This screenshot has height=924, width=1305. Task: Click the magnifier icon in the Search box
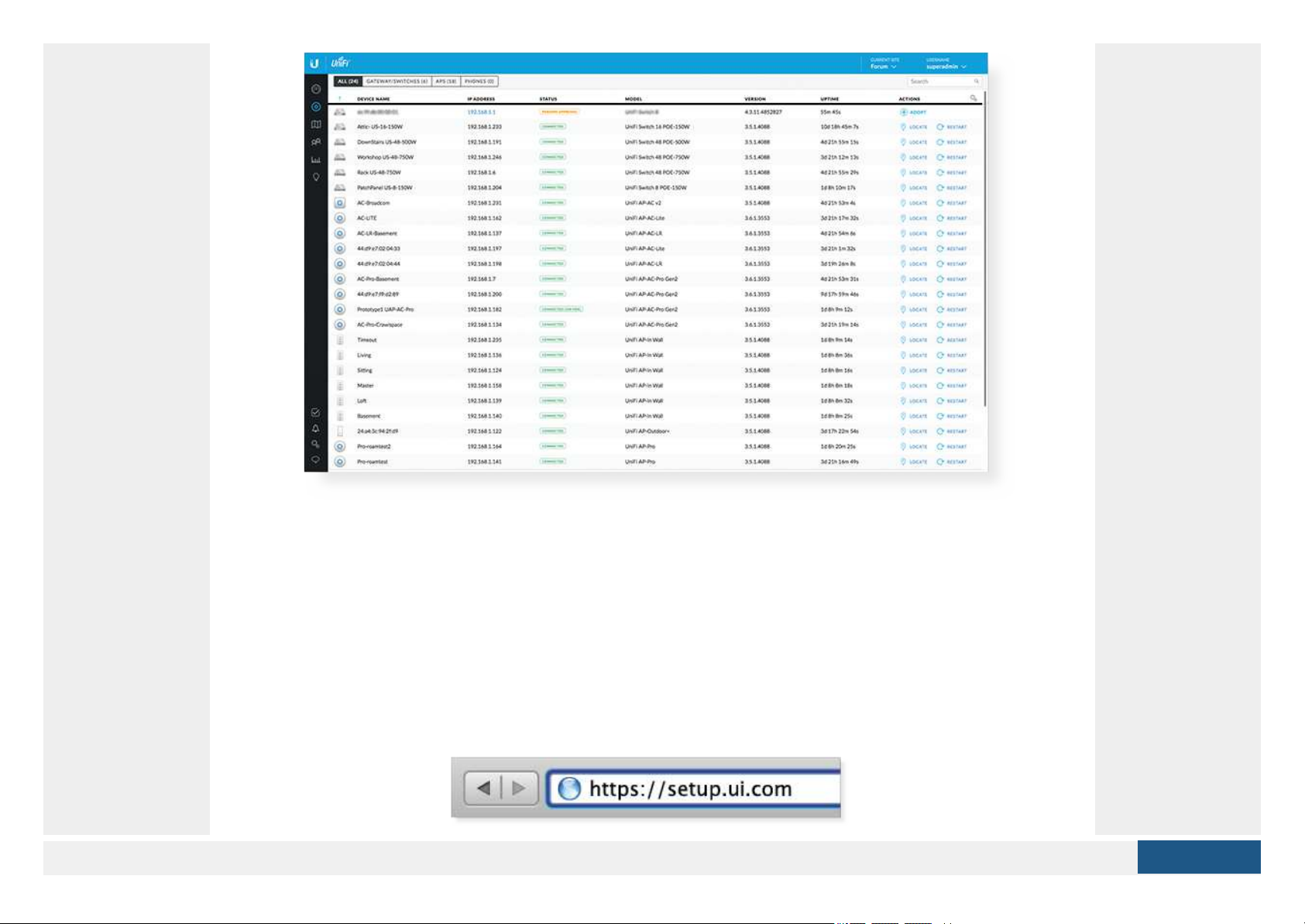click(x=977, y=81)
